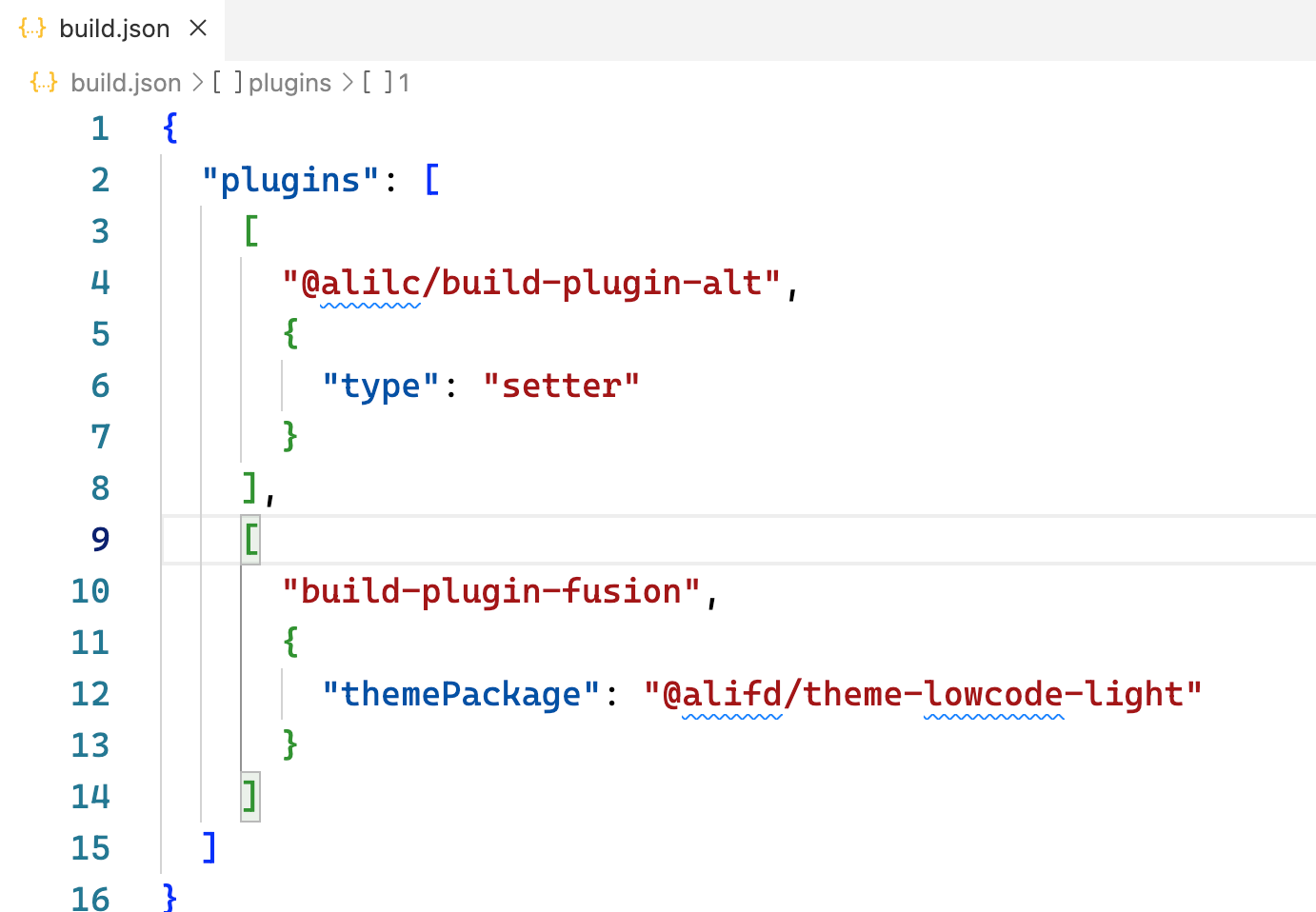Click line number 6 in the gutter

coord(100,386)
